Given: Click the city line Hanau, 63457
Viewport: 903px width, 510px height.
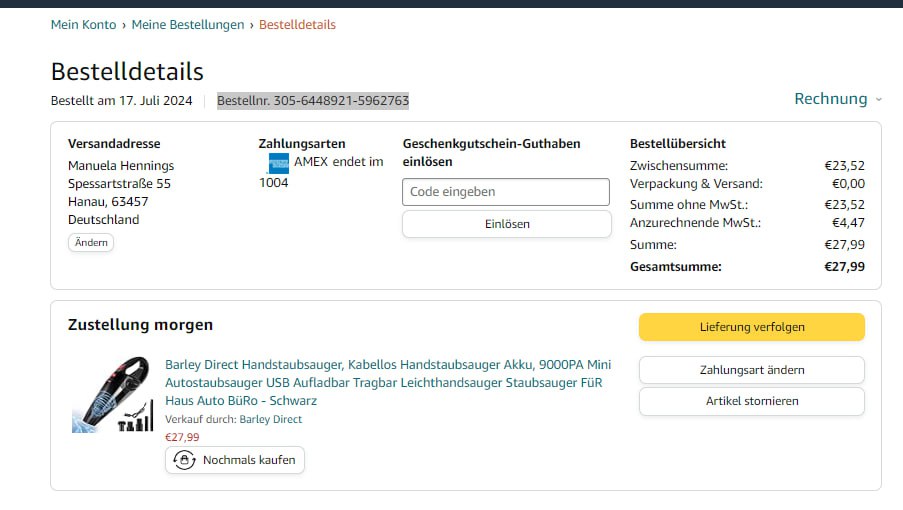Looking at the screenshot, I should point(108,201).
